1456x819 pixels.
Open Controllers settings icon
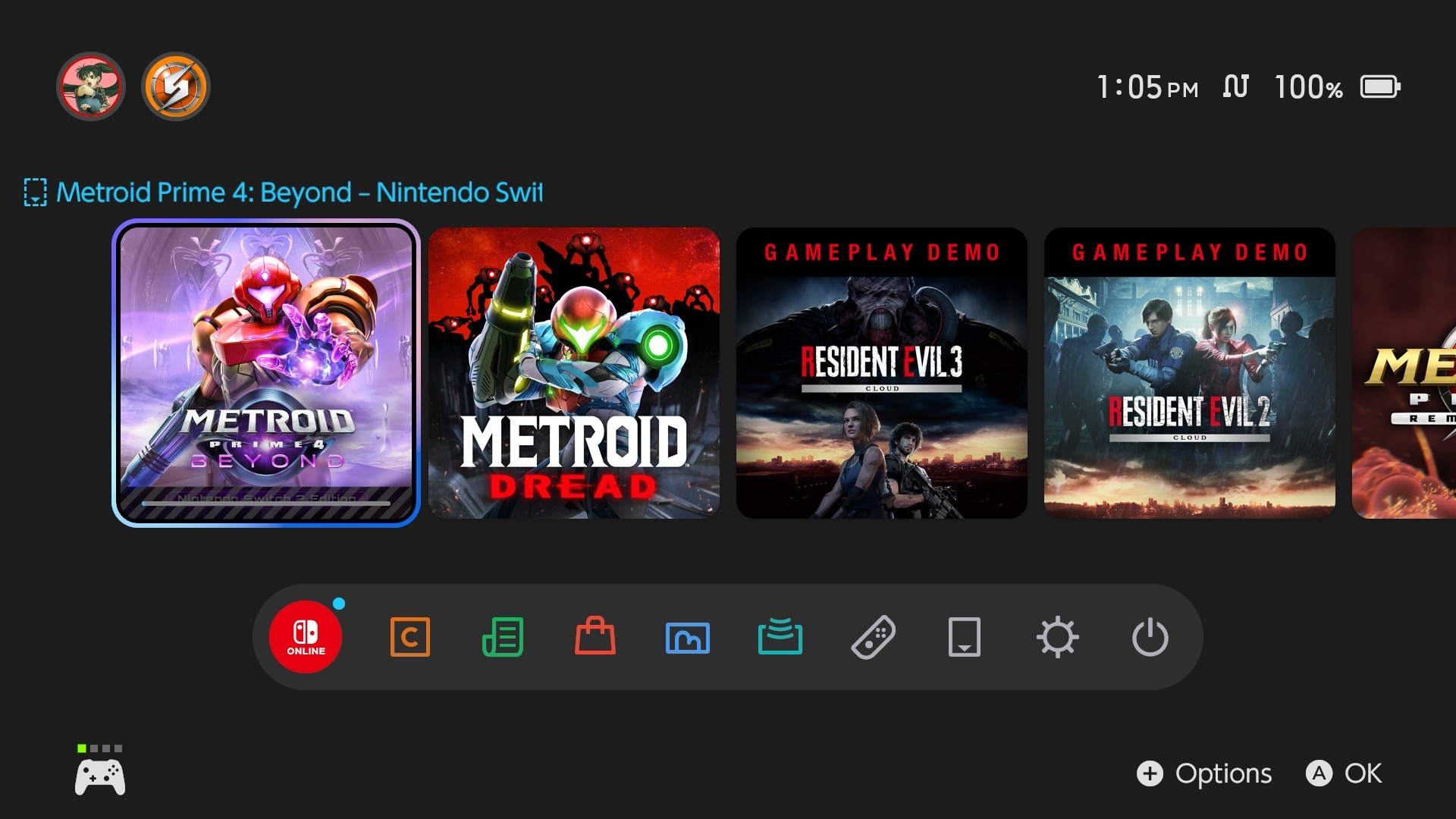point(873,637)
